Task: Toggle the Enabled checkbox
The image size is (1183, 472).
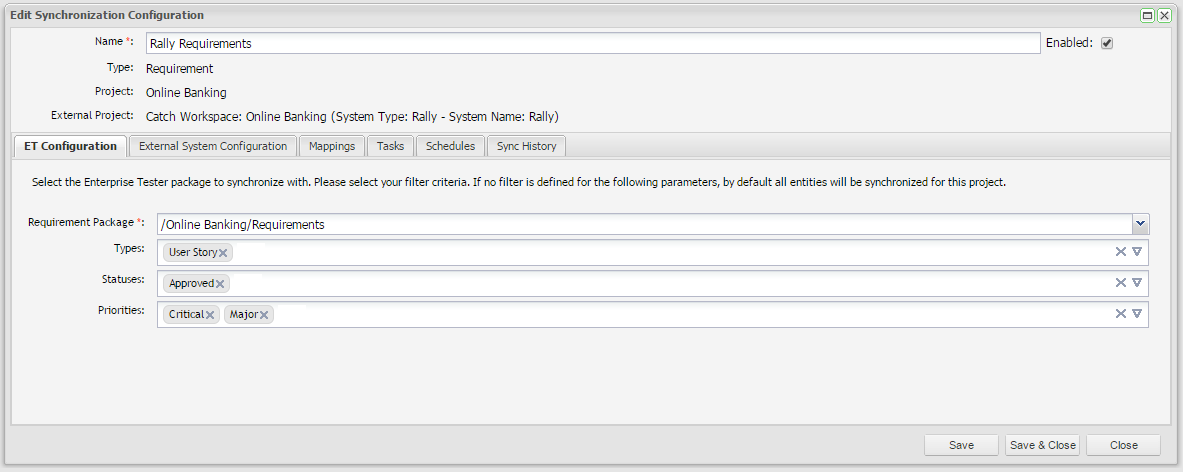Action: tap(1107, 44)
